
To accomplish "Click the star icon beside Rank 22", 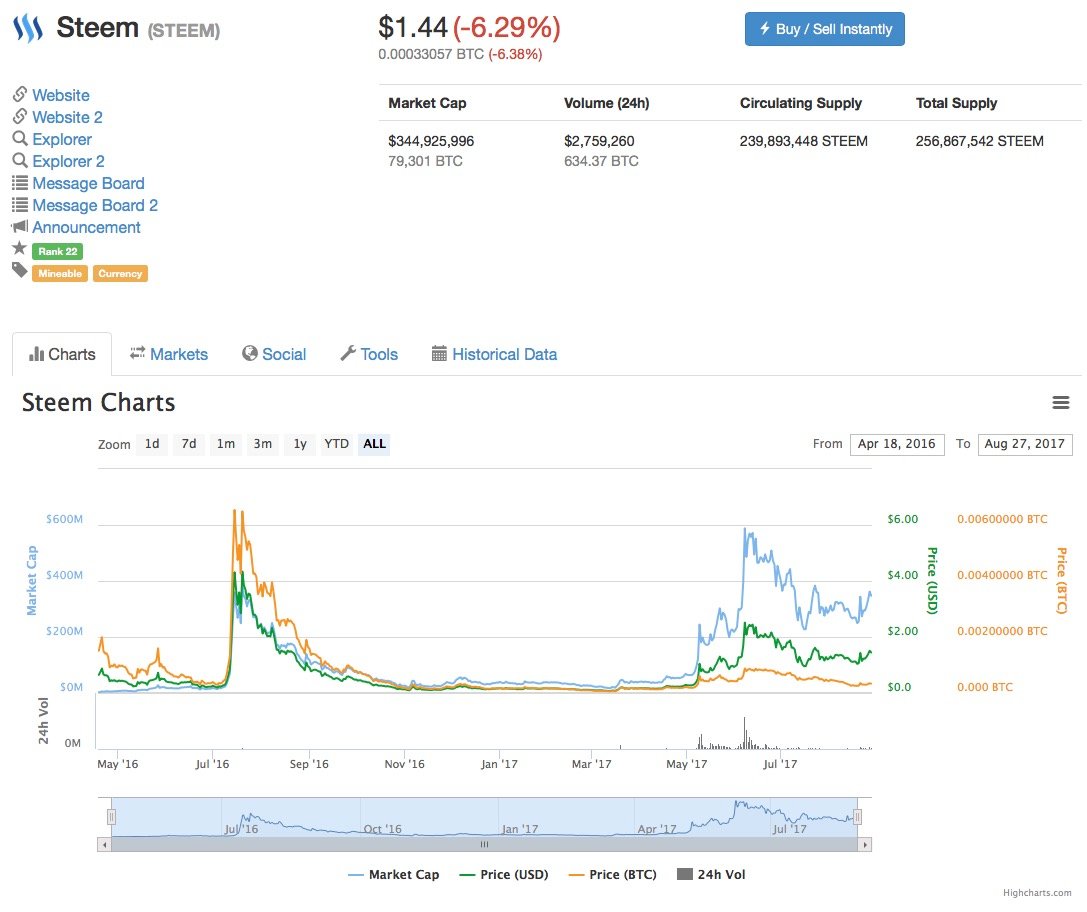I will [x=19, y=248].
